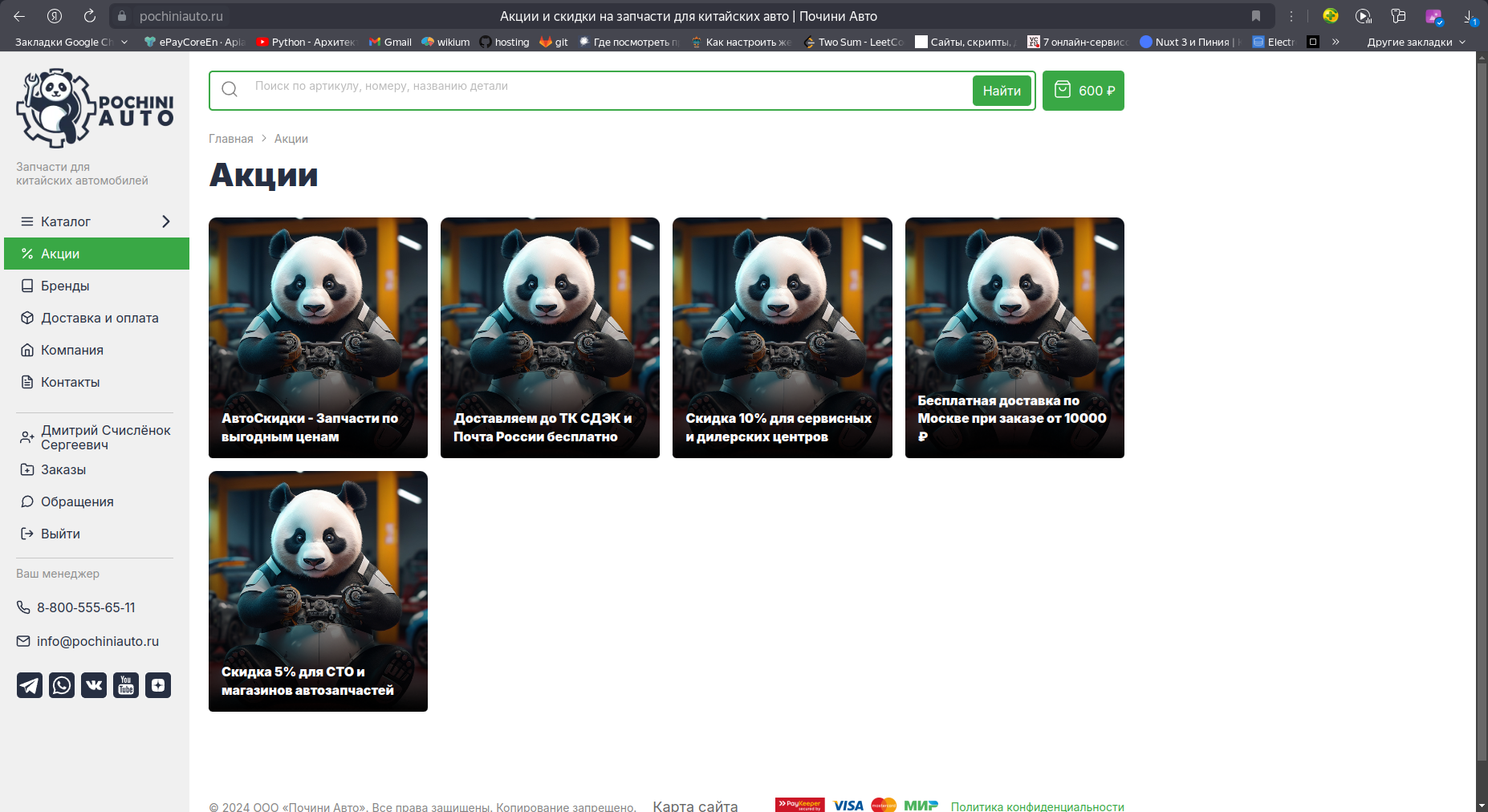Click the Найти search button
Screen dimensions: 1488x812
(x=1002, y=91)
